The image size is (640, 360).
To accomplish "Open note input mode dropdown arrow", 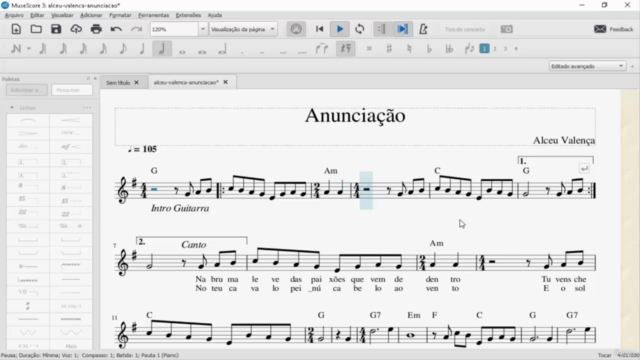I will 29,49.
